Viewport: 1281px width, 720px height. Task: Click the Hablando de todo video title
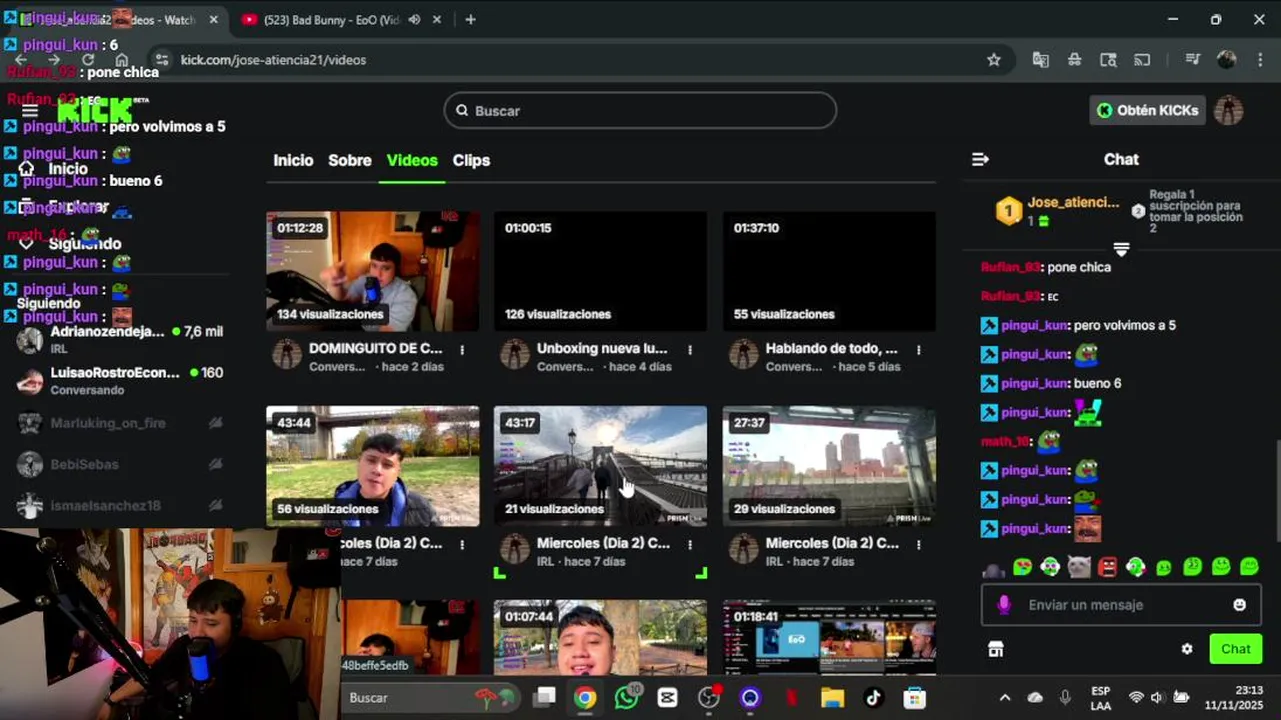click(x=831, y=349)
